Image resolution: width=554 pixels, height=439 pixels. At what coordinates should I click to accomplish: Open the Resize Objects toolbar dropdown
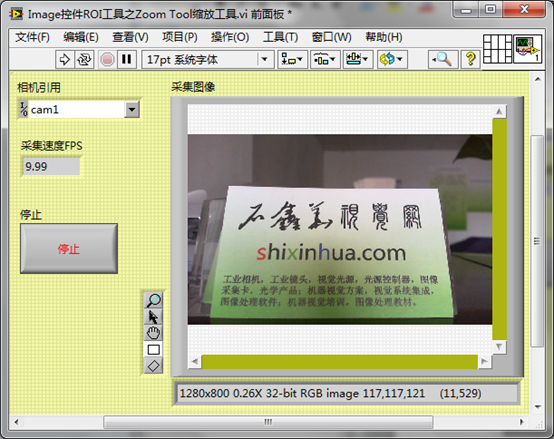coord(357,59)
